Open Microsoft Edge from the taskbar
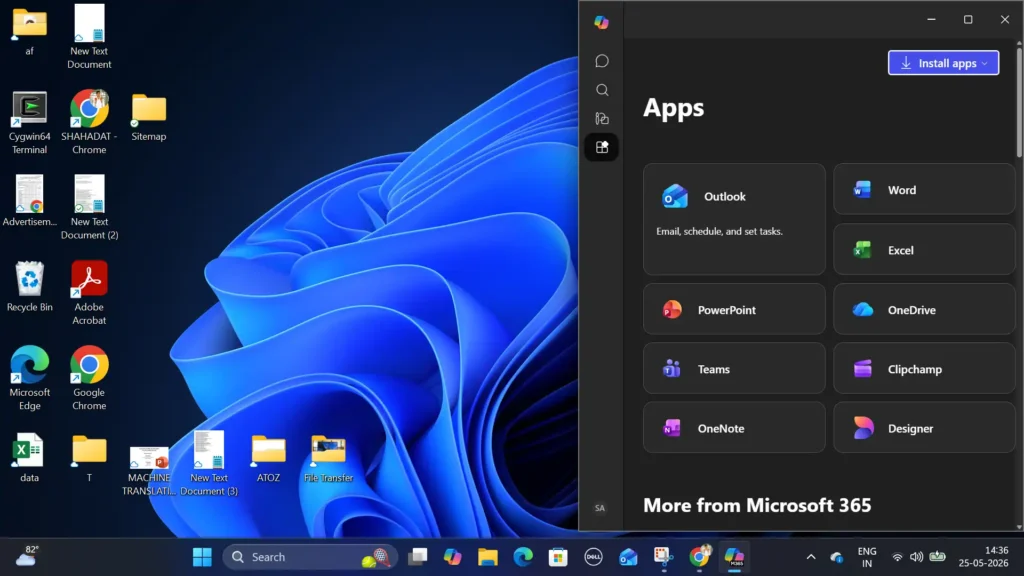This screenshot has height=576, width=1024. (523, 557)
